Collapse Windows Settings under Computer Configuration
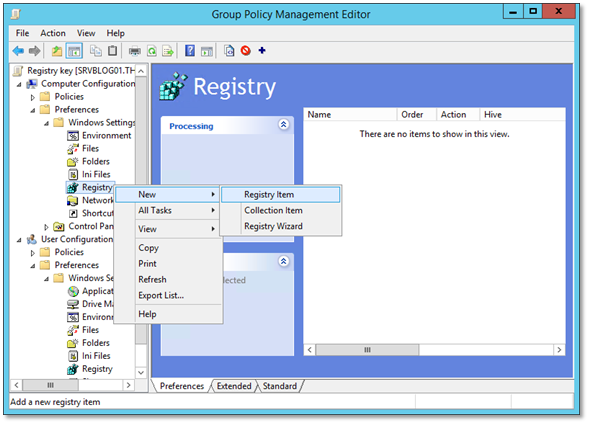The width and height of the screenshot is (589, 424). click(x=46, y=123)
